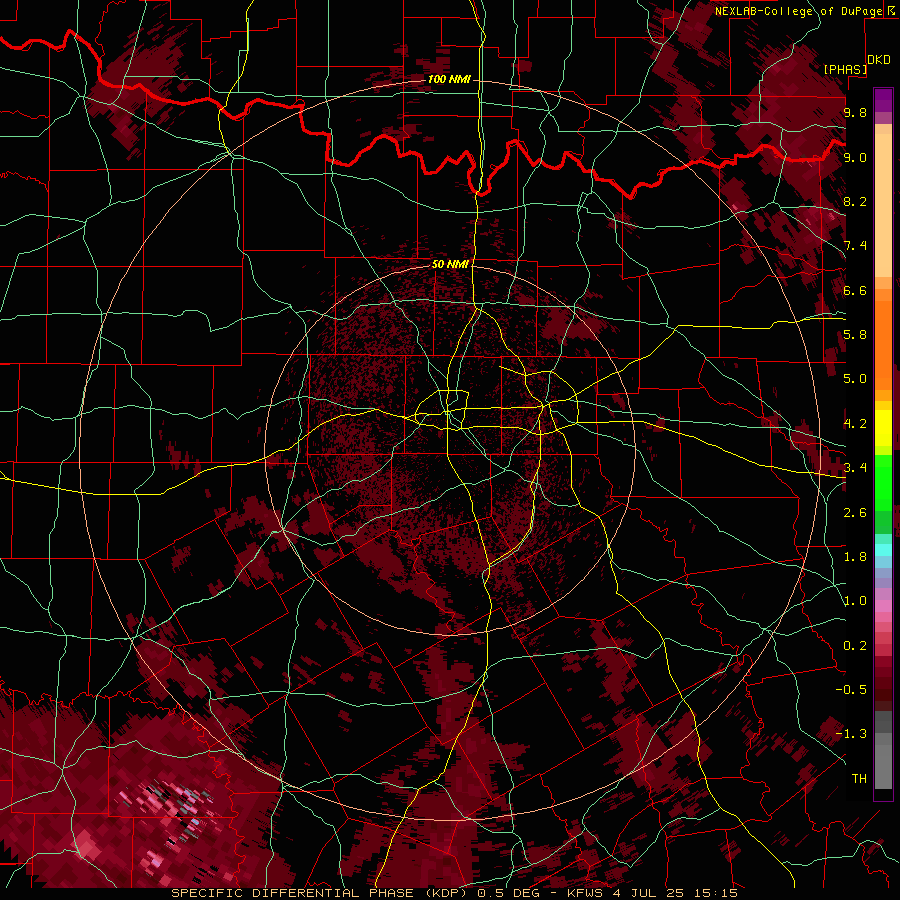This screenshot has width=900, height=900.
Task: Click the 1.0 scale value
Action: click(855, 601)
